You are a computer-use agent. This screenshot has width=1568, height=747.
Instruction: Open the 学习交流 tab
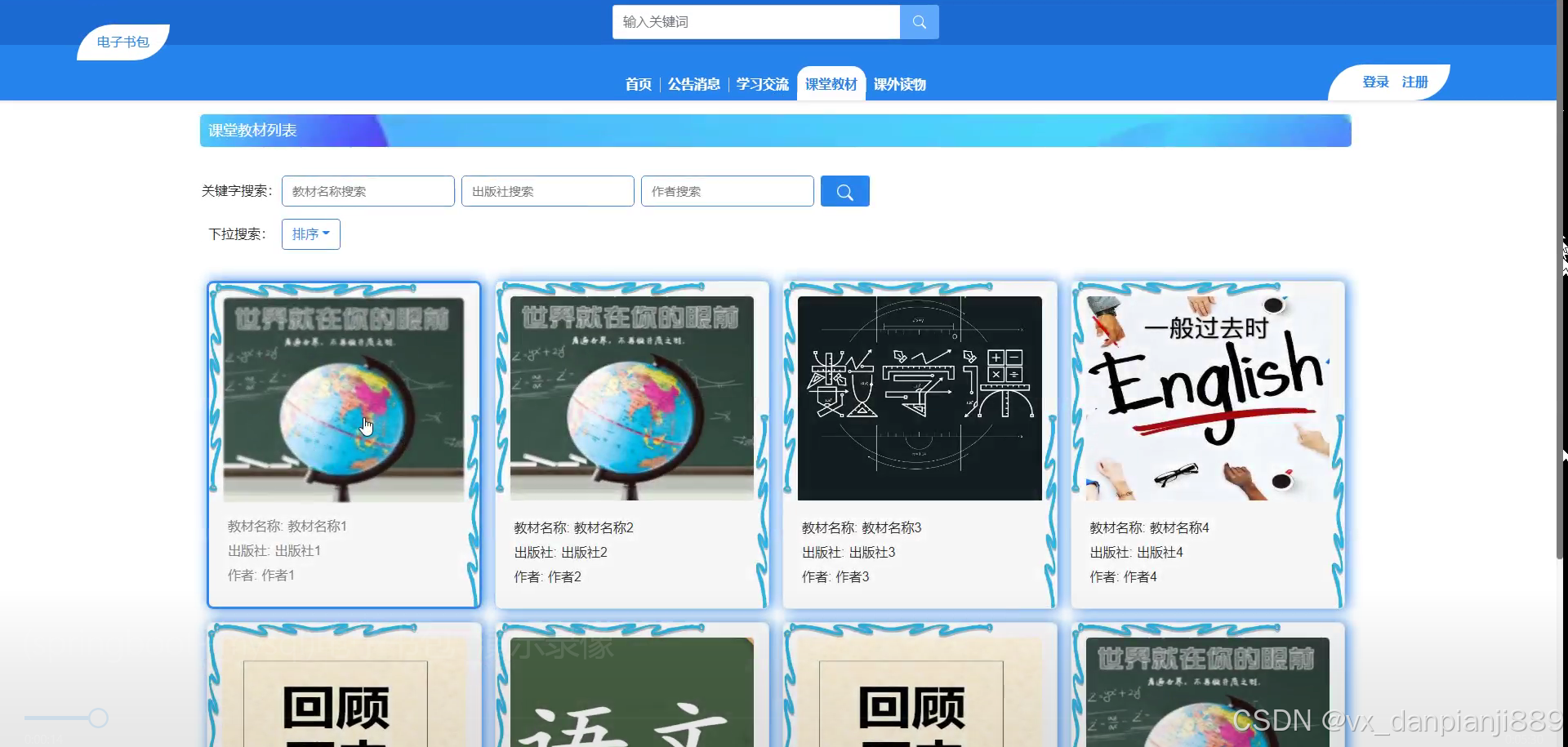762,84
